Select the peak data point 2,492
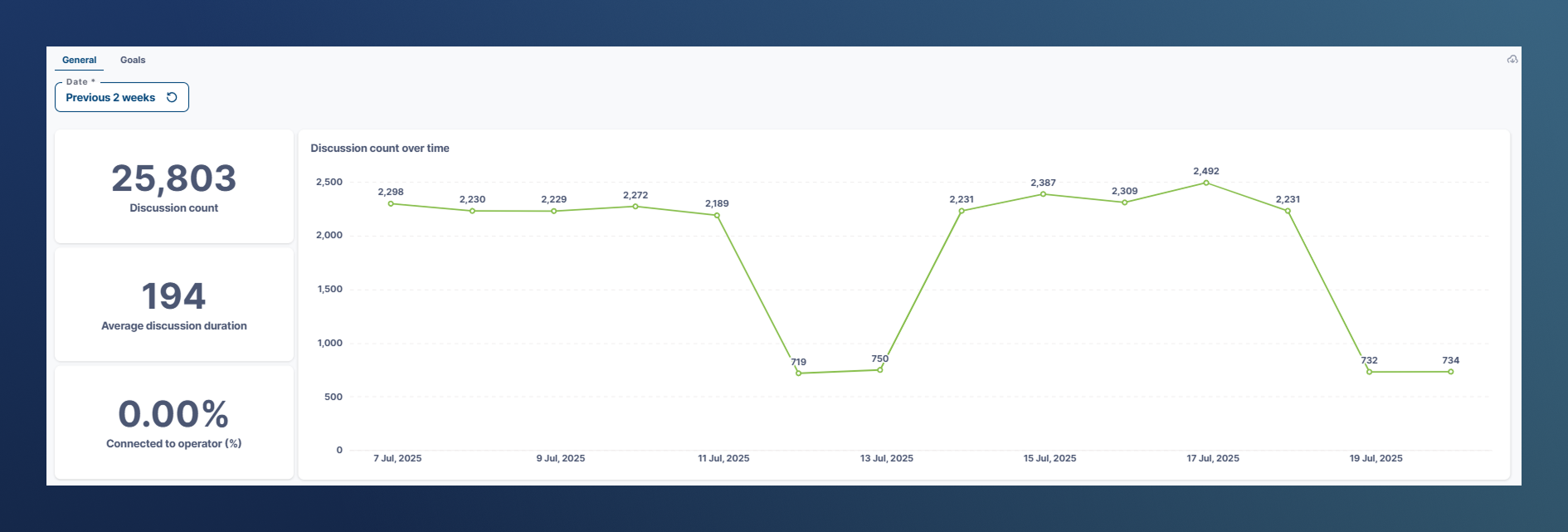 point(1206,183)
